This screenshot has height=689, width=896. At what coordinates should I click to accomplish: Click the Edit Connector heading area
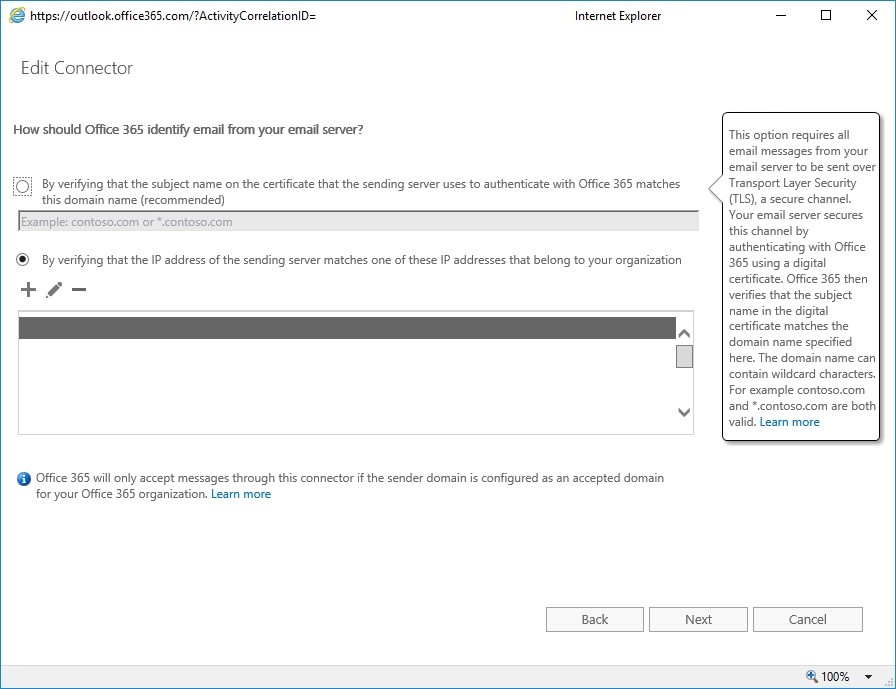click(77, 68)
